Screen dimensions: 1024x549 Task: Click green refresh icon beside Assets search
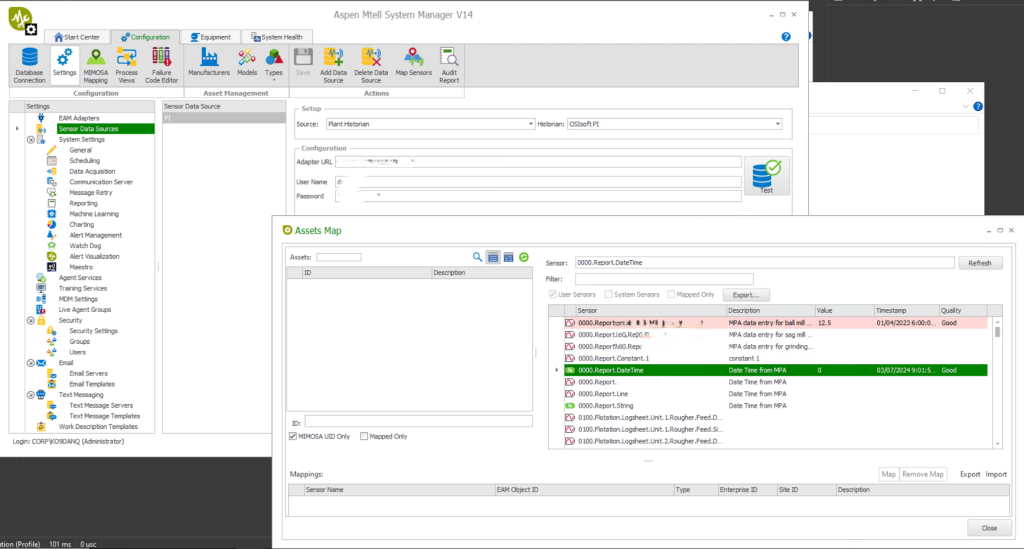[524, 257]
